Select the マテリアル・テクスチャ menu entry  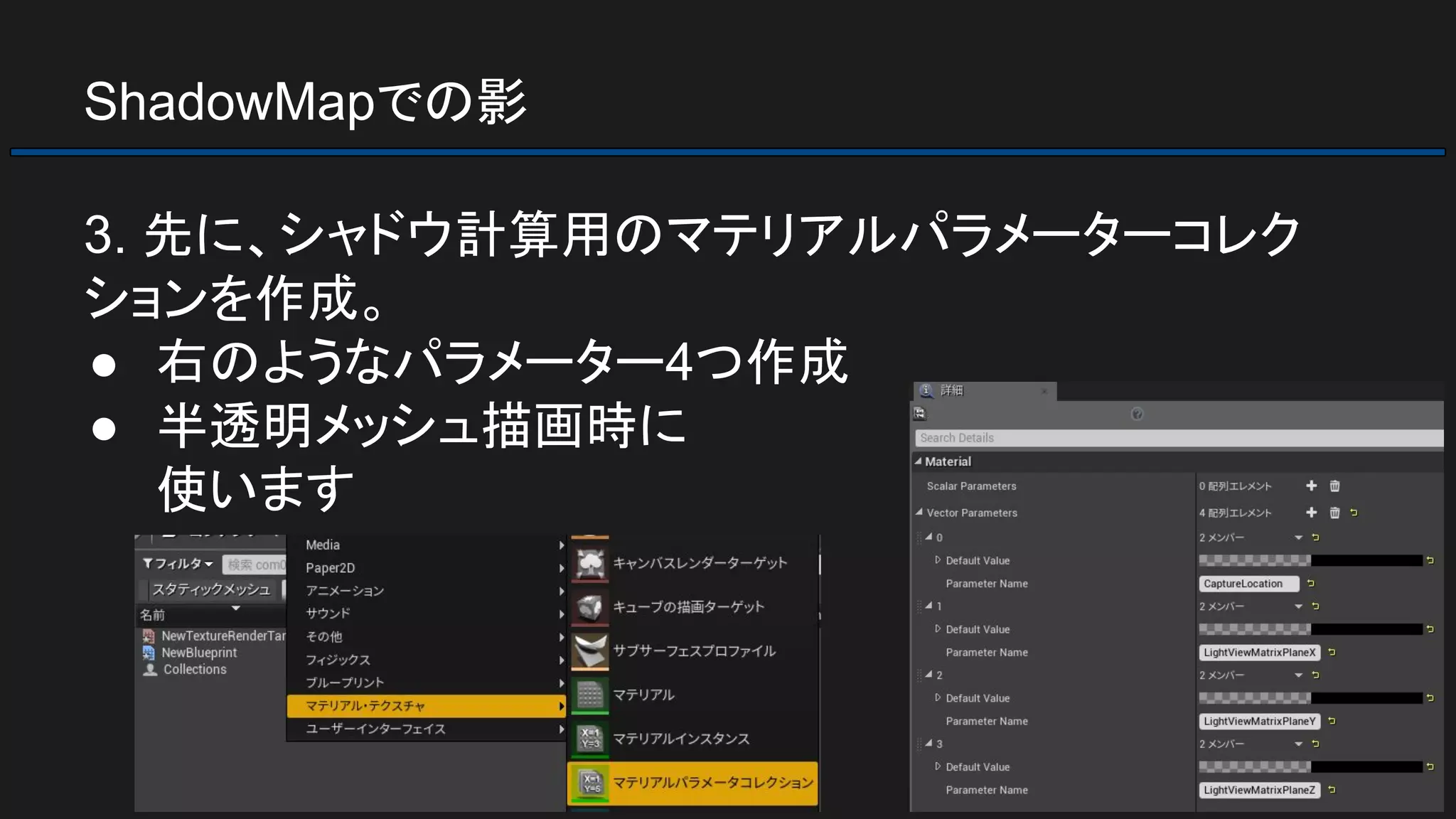coord(427,706)
